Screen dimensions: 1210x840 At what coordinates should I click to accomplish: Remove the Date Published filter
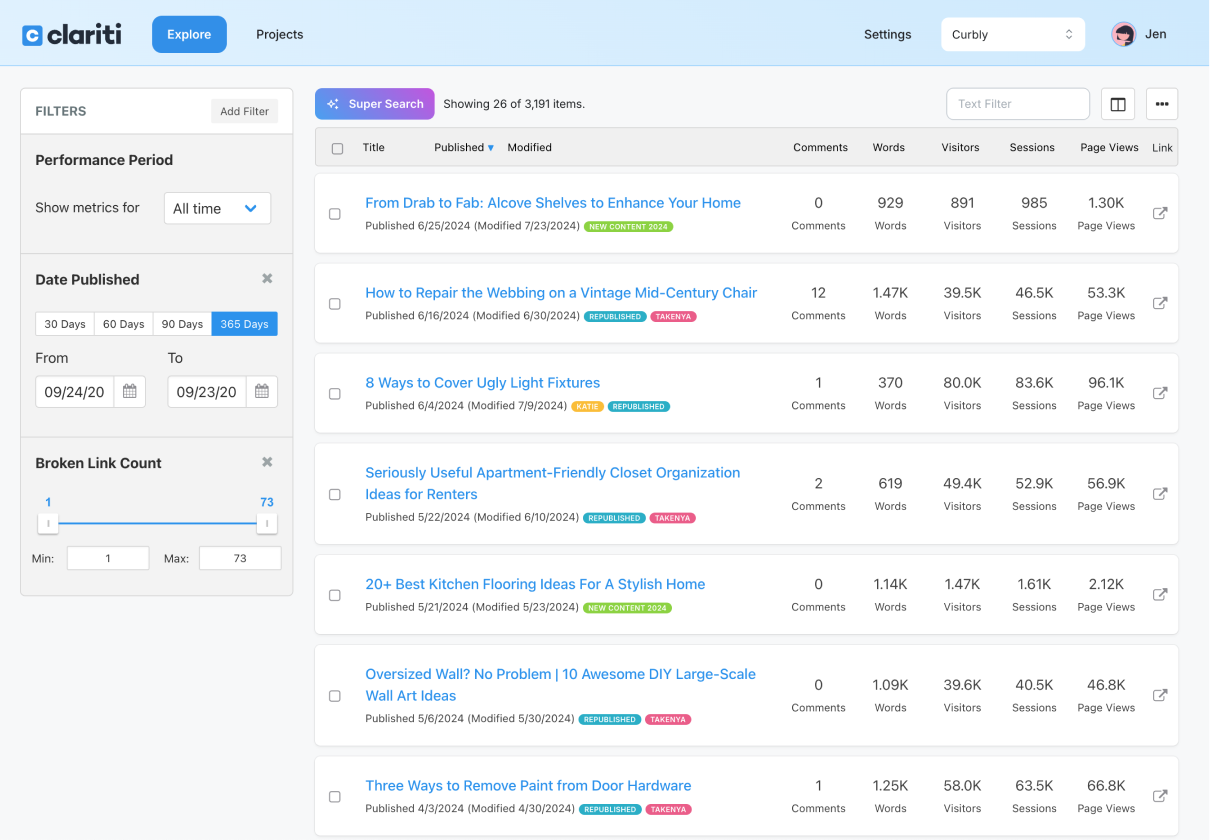click(266, 278)
